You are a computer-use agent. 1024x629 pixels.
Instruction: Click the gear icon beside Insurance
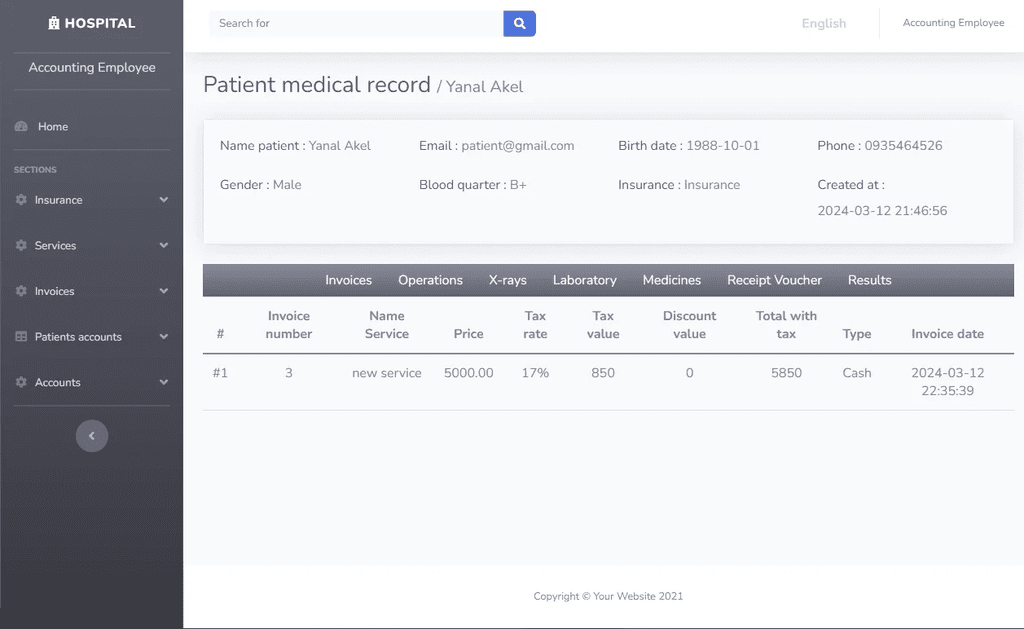pyautogui.click(x=21, y=200)
